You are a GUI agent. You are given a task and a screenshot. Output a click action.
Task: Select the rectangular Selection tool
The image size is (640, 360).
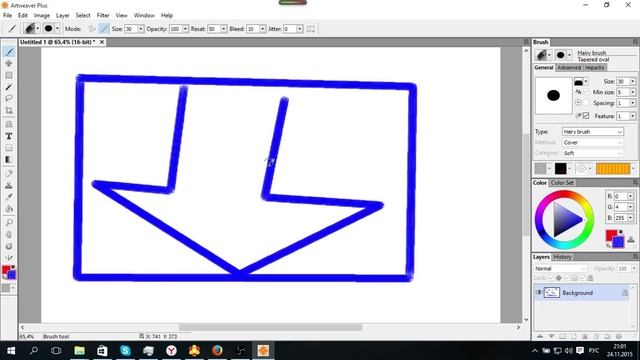click(x=9, y=76)
